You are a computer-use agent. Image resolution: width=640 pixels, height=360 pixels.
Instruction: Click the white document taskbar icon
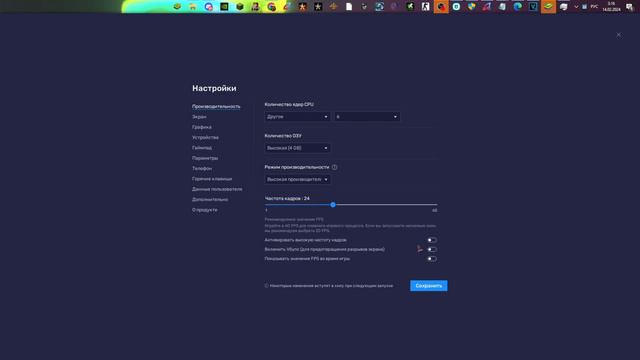[x=349, y=7]
